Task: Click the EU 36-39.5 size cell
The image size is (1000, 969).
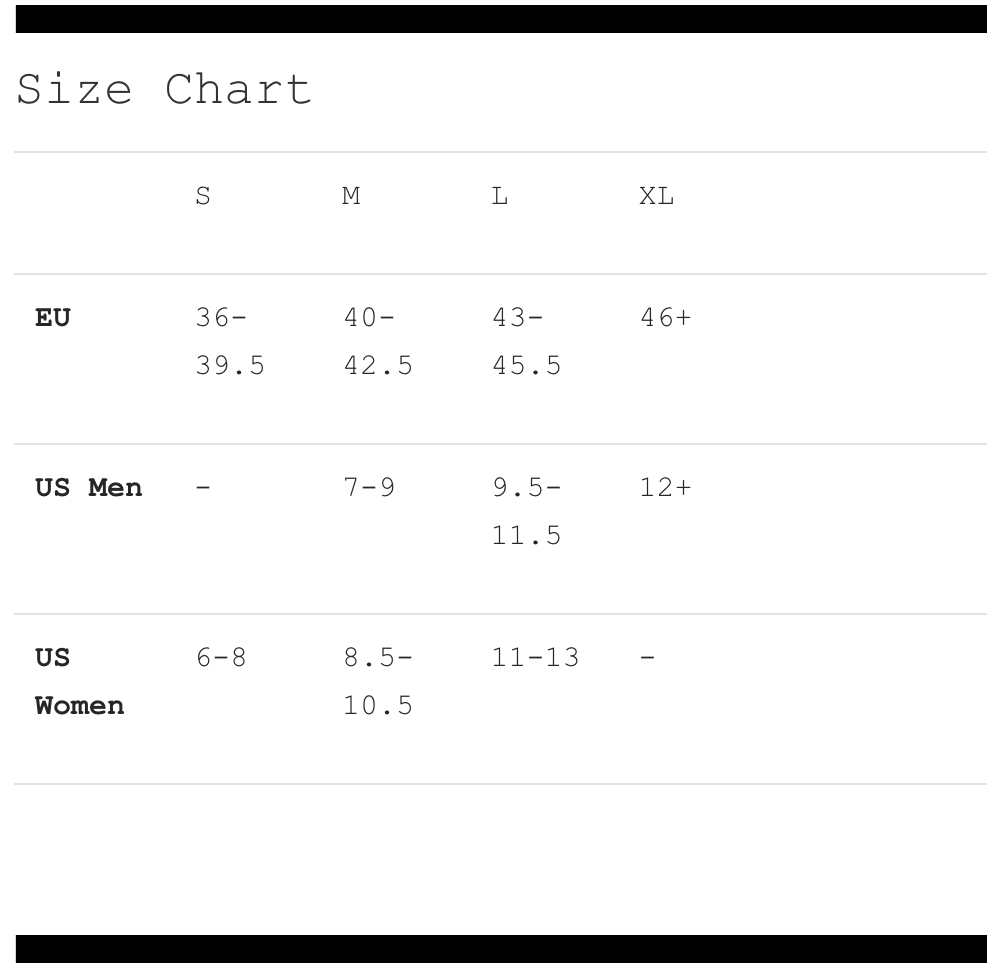Action: [x=229, y=342]
